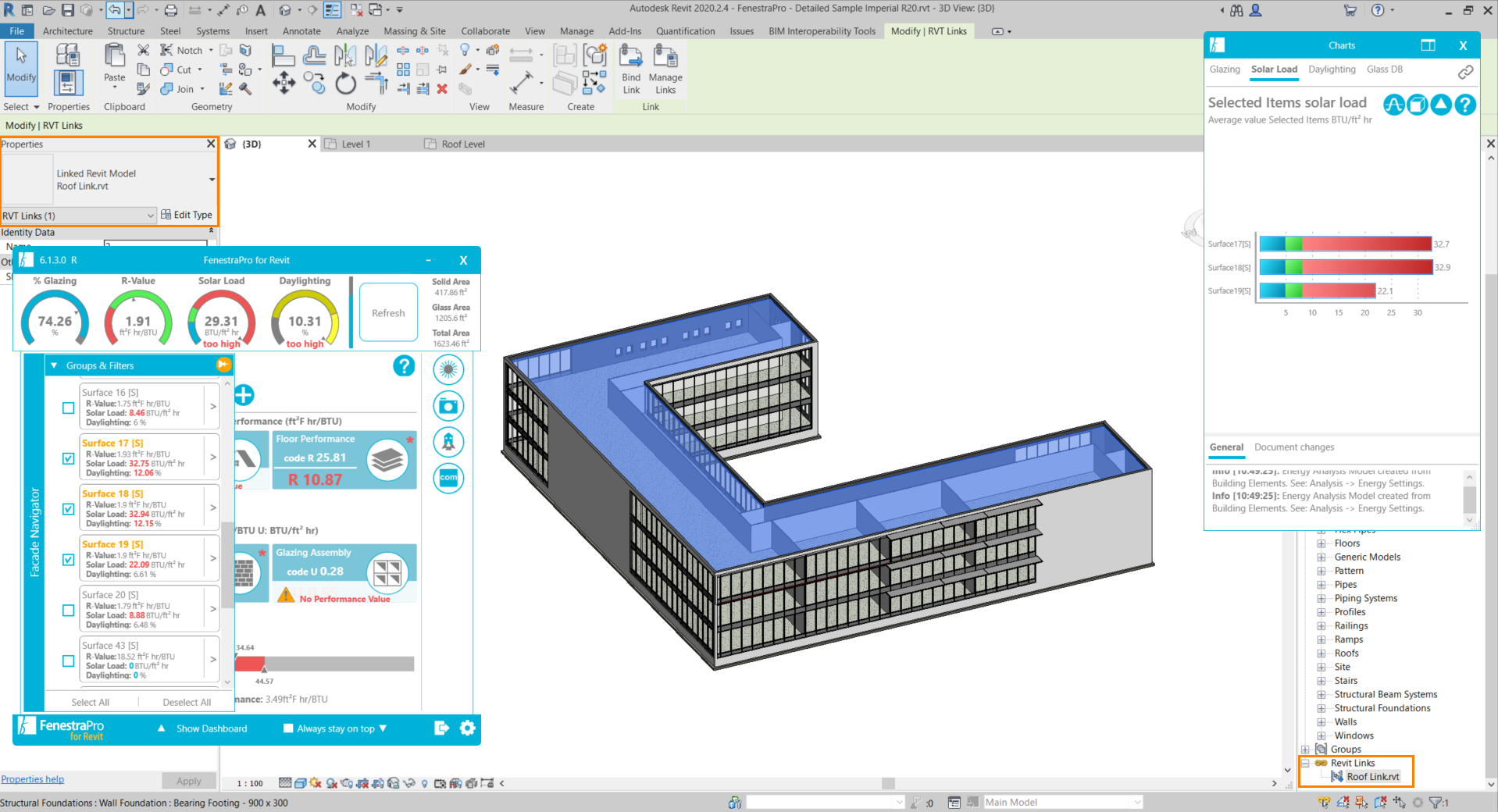
Task: Uncheck the Surface 19 [S] checkbox
Action: pos(69,560)
